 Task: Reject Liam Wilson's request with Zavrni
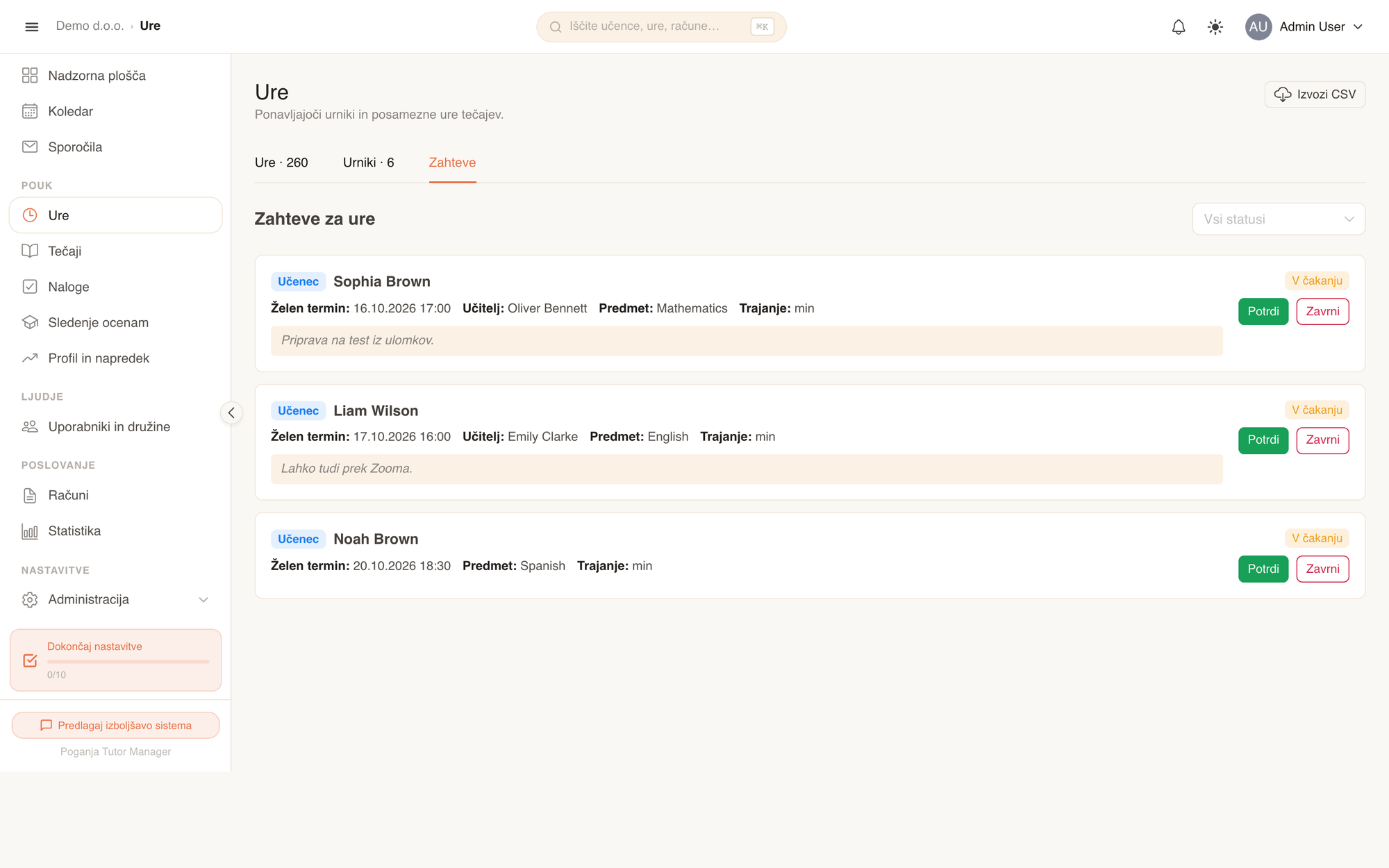(x=1322, y=440)
